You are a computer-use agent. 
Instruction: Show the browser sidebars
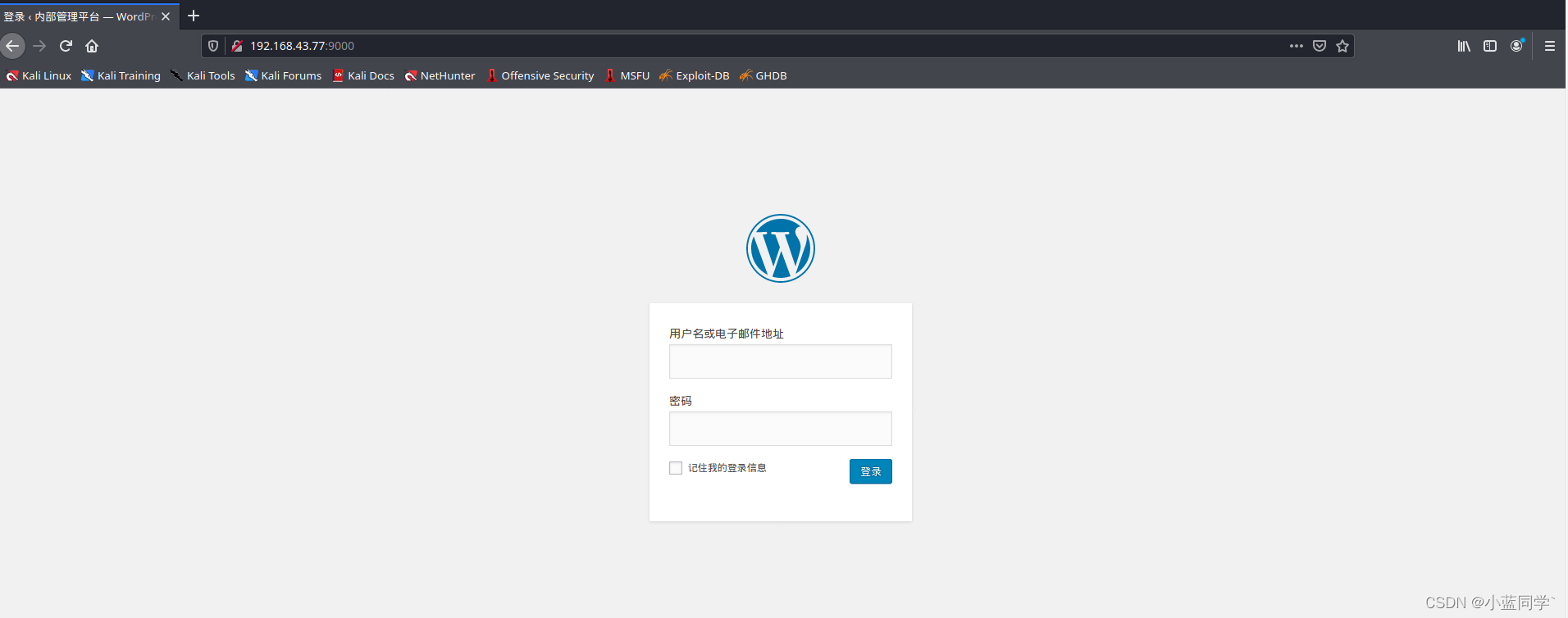(1490, 46)
